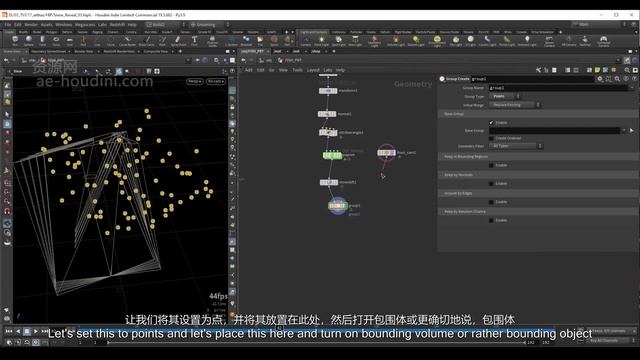Select the Box shelf tool
The width and height of the screenshot is (640, 360).
tap(15, 40)
